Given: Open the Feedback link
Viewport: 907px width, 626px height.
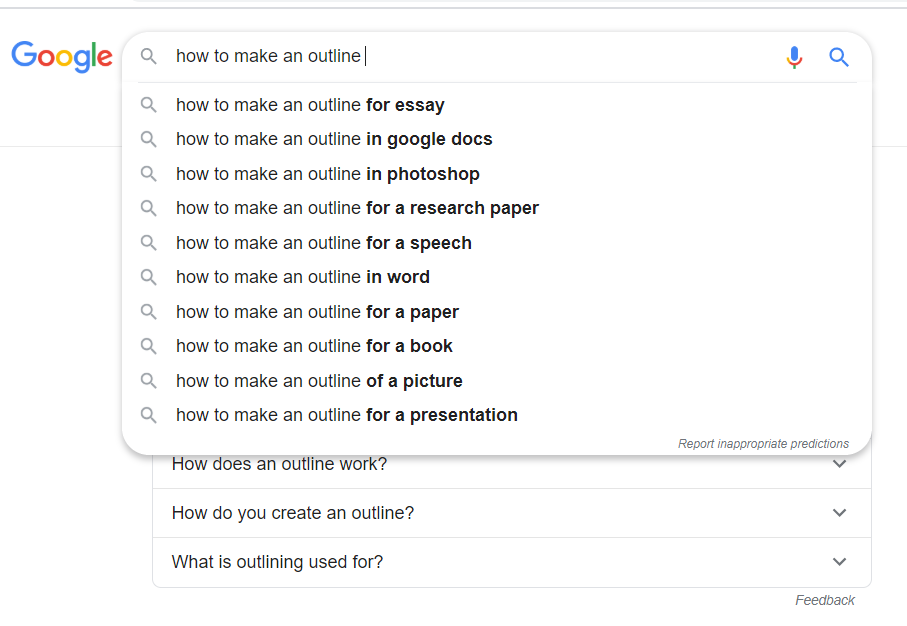Looking at the screenshot, I should click(825, 600).
